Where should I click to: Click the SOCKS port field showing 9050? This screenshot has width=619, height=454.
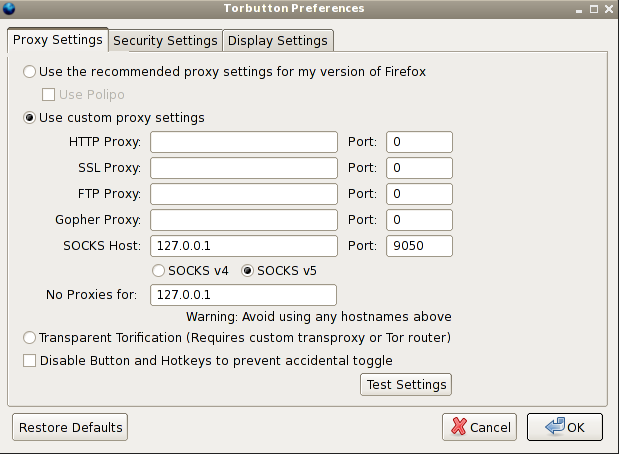click(419, 246)
